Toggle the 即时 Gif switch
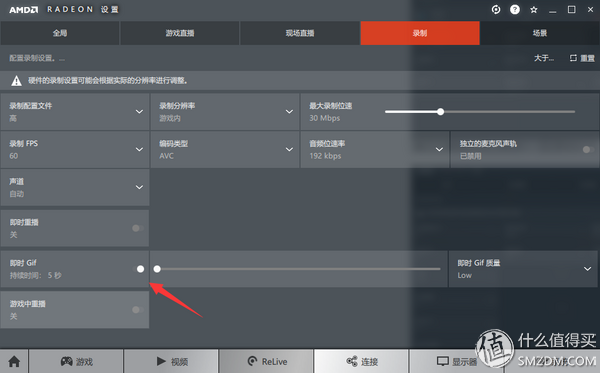This screenshot has height=373, width=600. pos(139,269)
